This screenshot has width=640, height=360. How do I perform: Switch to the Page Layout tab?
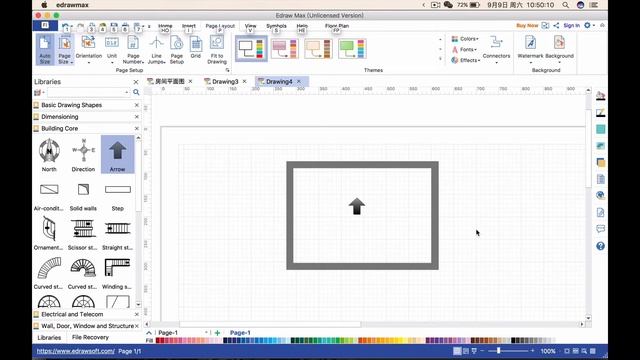point(220,26)
